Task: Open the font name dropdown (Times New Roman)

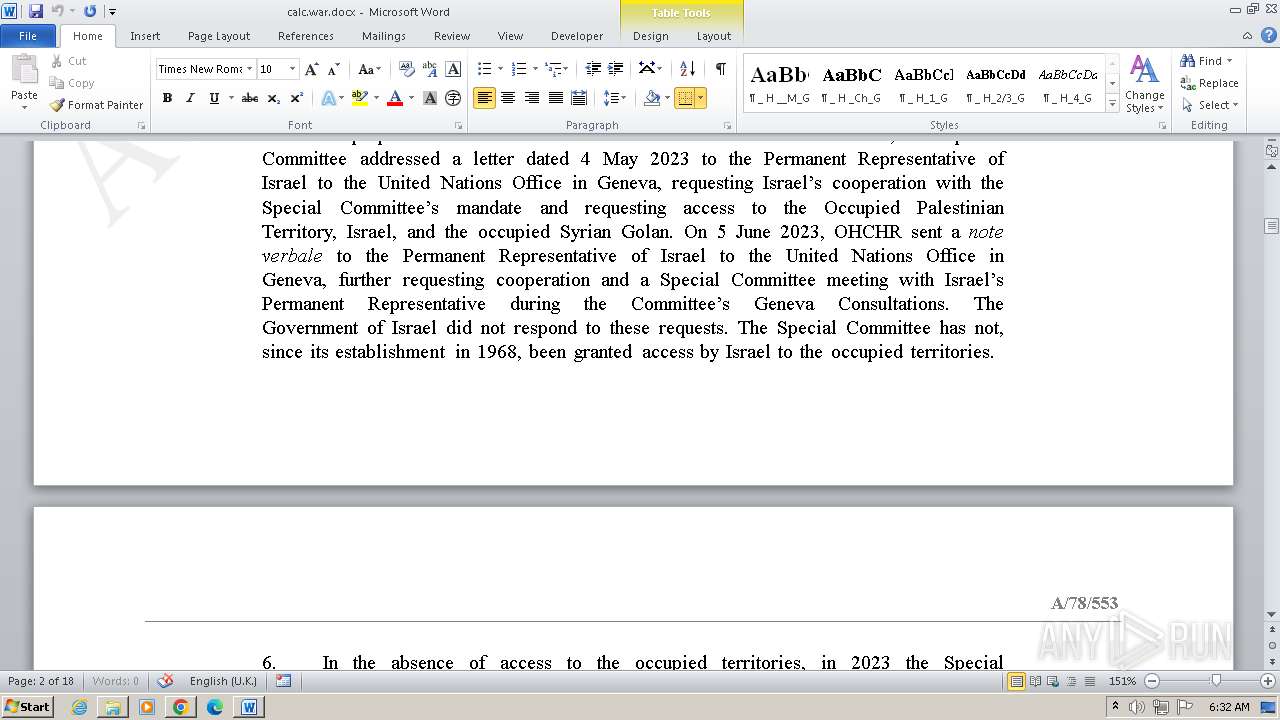Action: coord(249,69)
